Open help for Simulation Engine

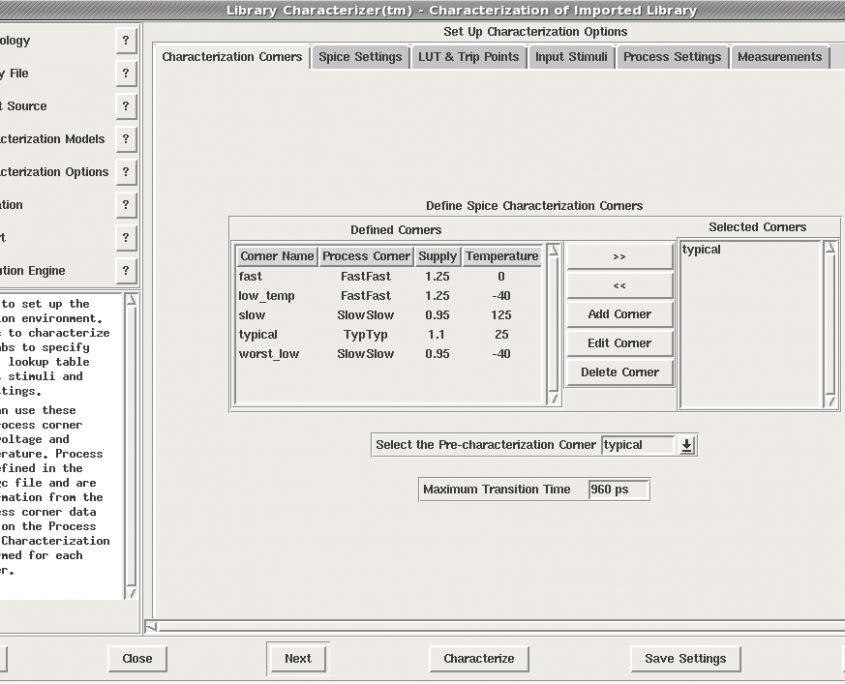click(125, 270)
